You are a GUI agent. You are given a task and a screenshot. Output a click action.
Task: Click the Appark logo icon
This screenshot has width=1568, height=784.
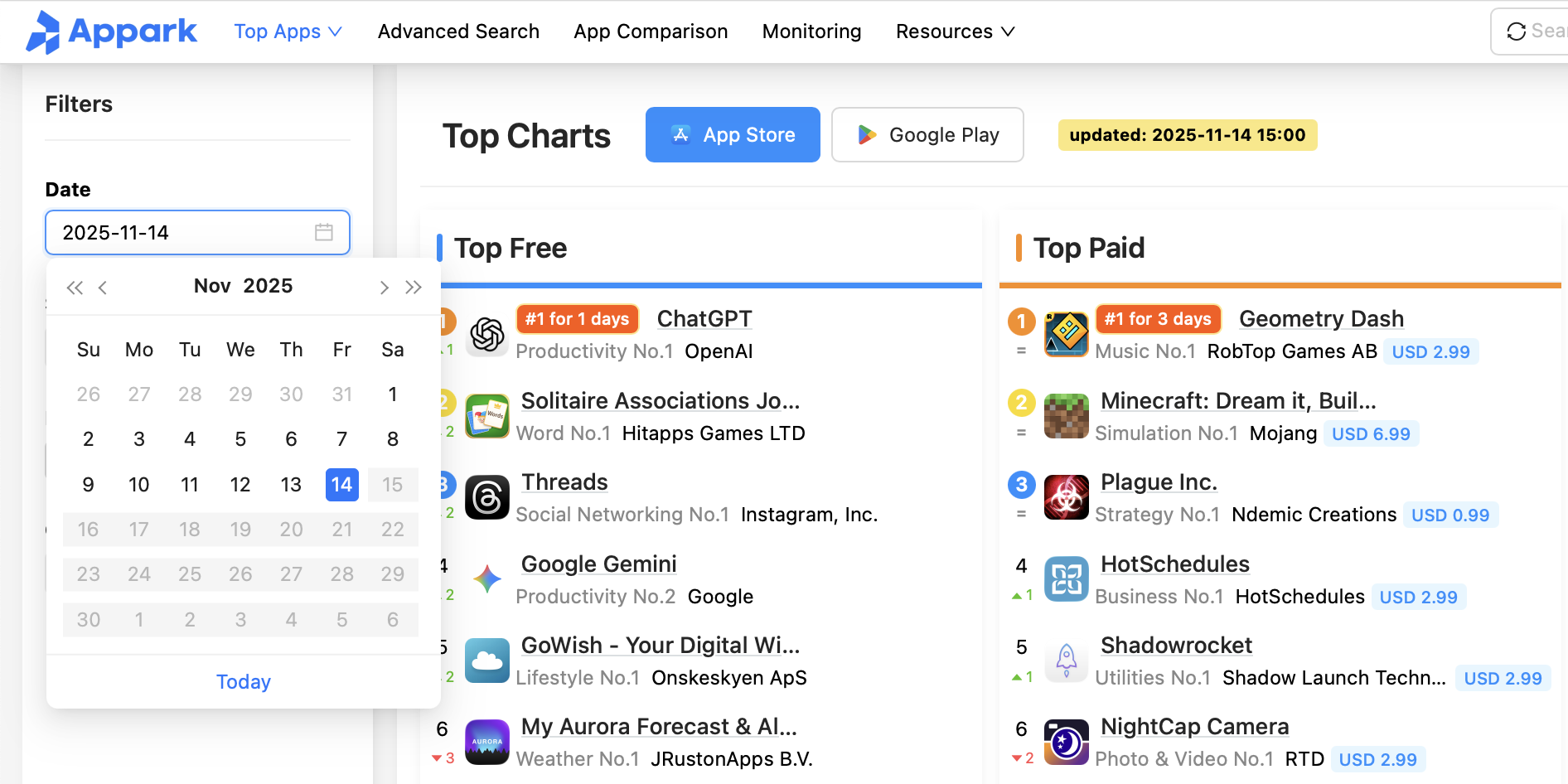(43, 31)
